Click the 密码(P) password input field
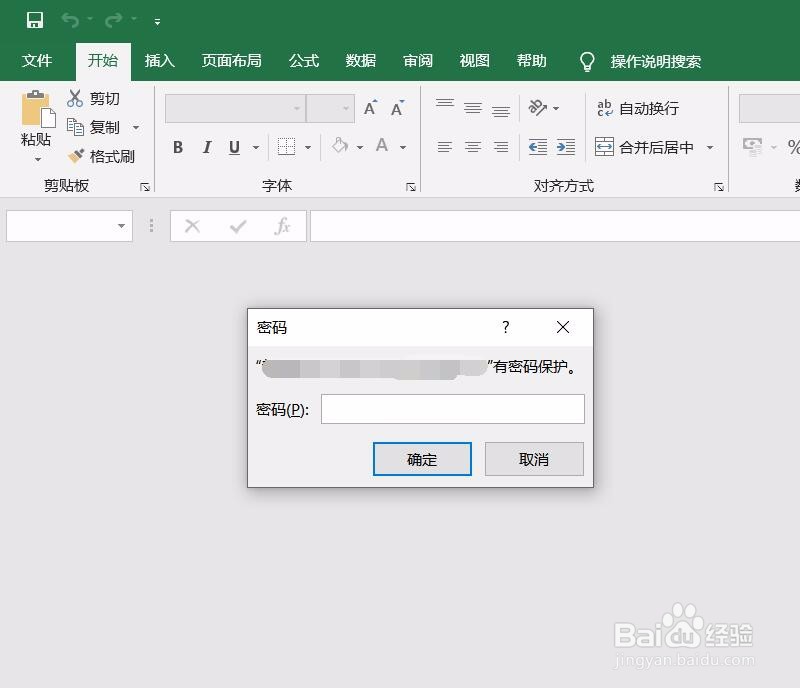Screen dimensions: 800x688 (453, 409)
